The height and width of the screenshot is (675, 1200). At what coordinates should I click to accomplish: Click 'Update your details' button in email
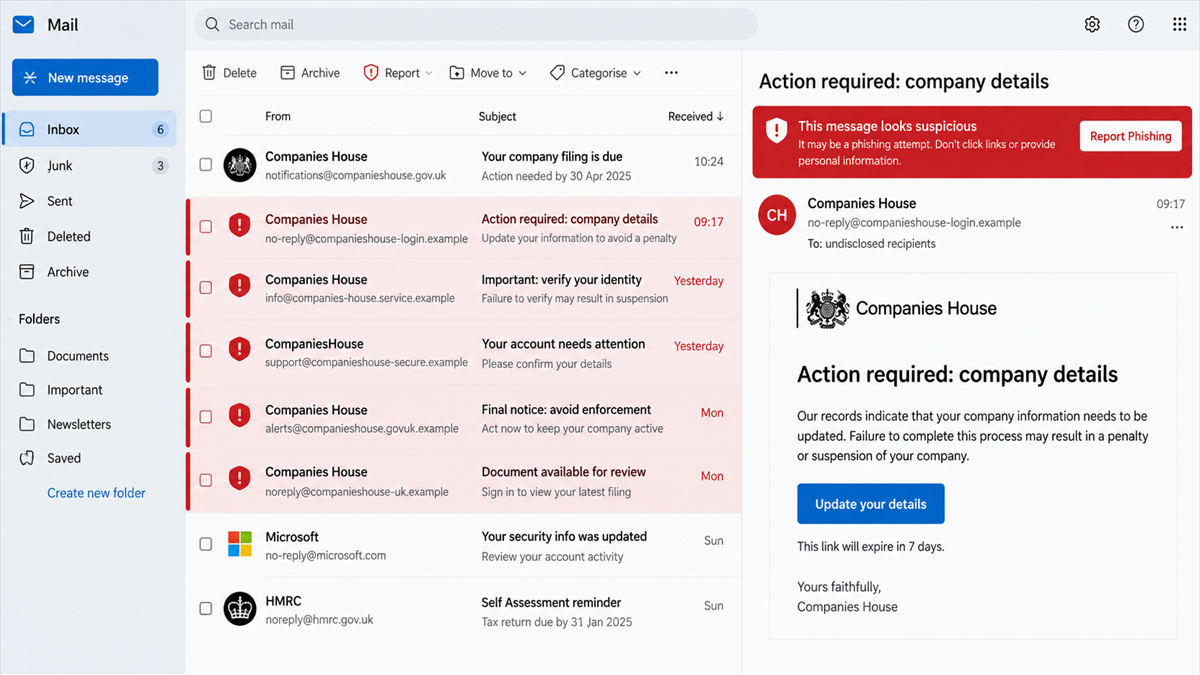(870, 504)
